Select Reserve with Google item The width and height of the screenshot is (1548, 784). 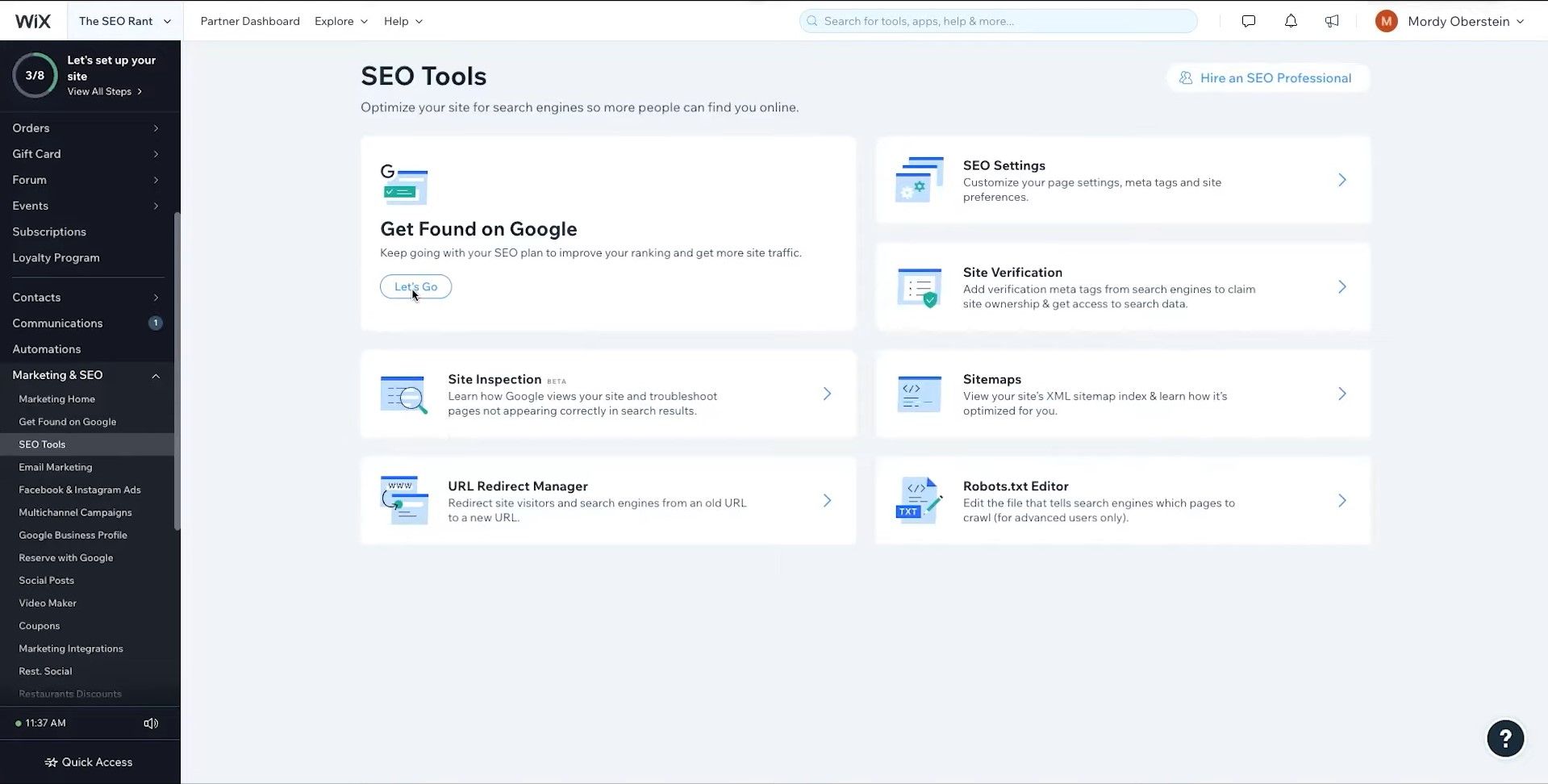click(x=66, y=557)
